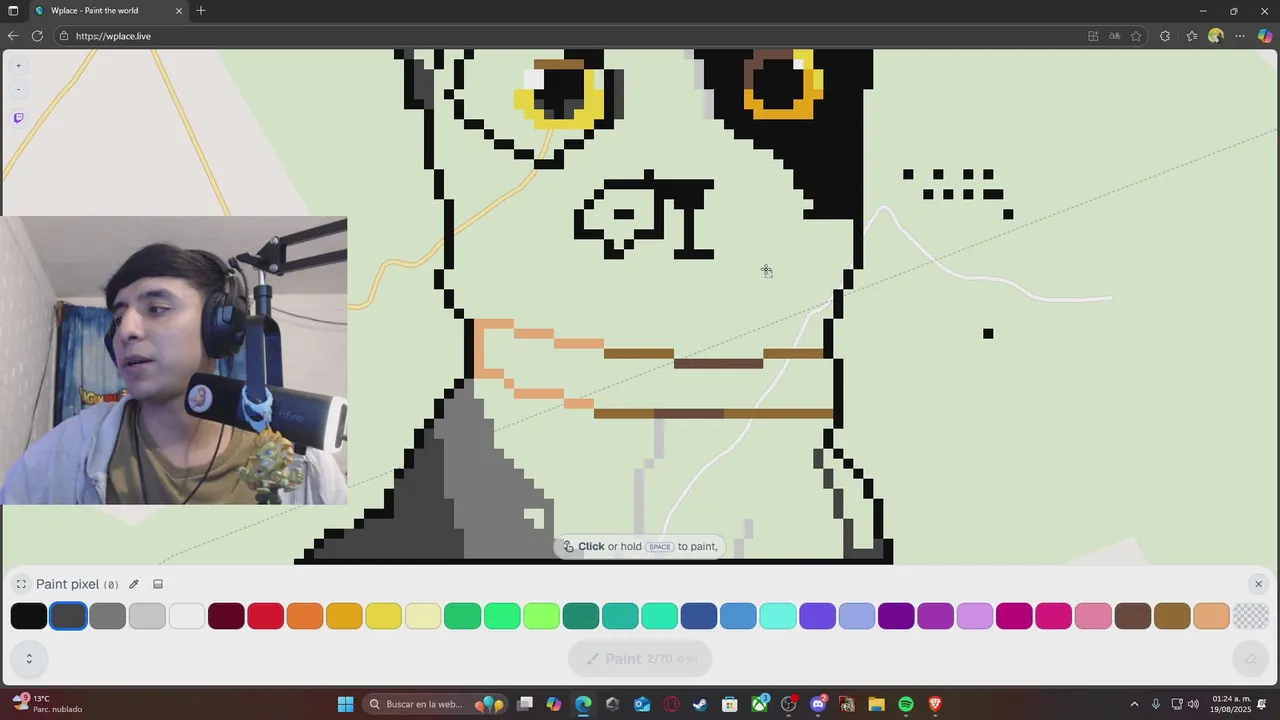Image resolution: width=1280 pixels, height=720 pixels.
Task: Choose the indigo color swatch
Action: coord(817,616)
